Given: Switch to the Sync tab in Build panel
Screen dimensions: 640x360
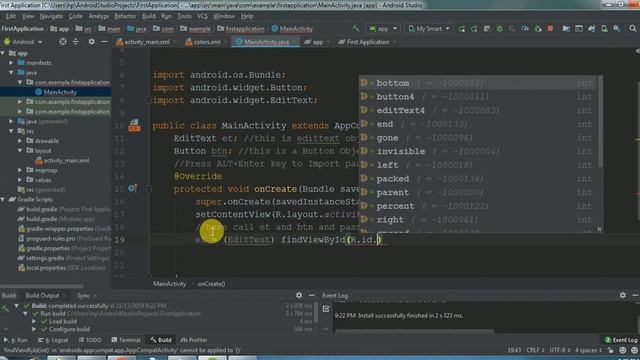Looking at the screenshot, I should [x=83, y=296].
